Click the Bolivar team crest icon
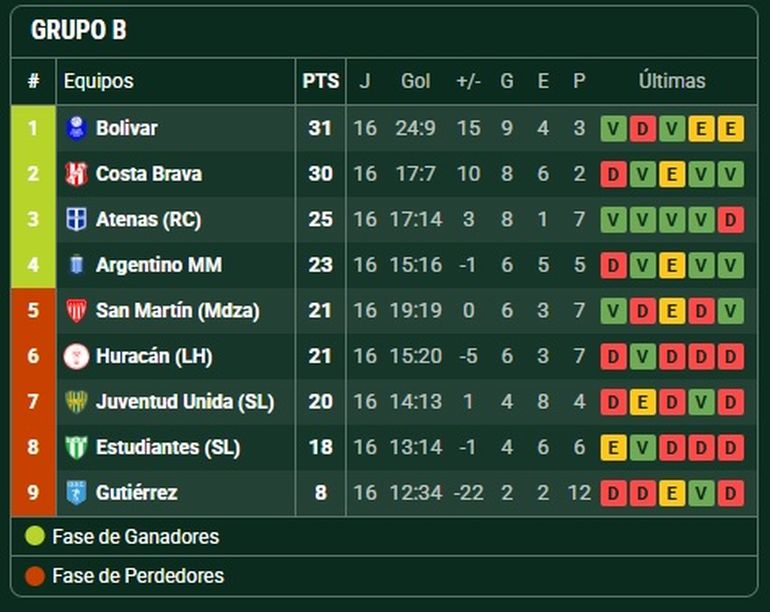The height and width of the screenshot is (612, 770). click(76, 128)
